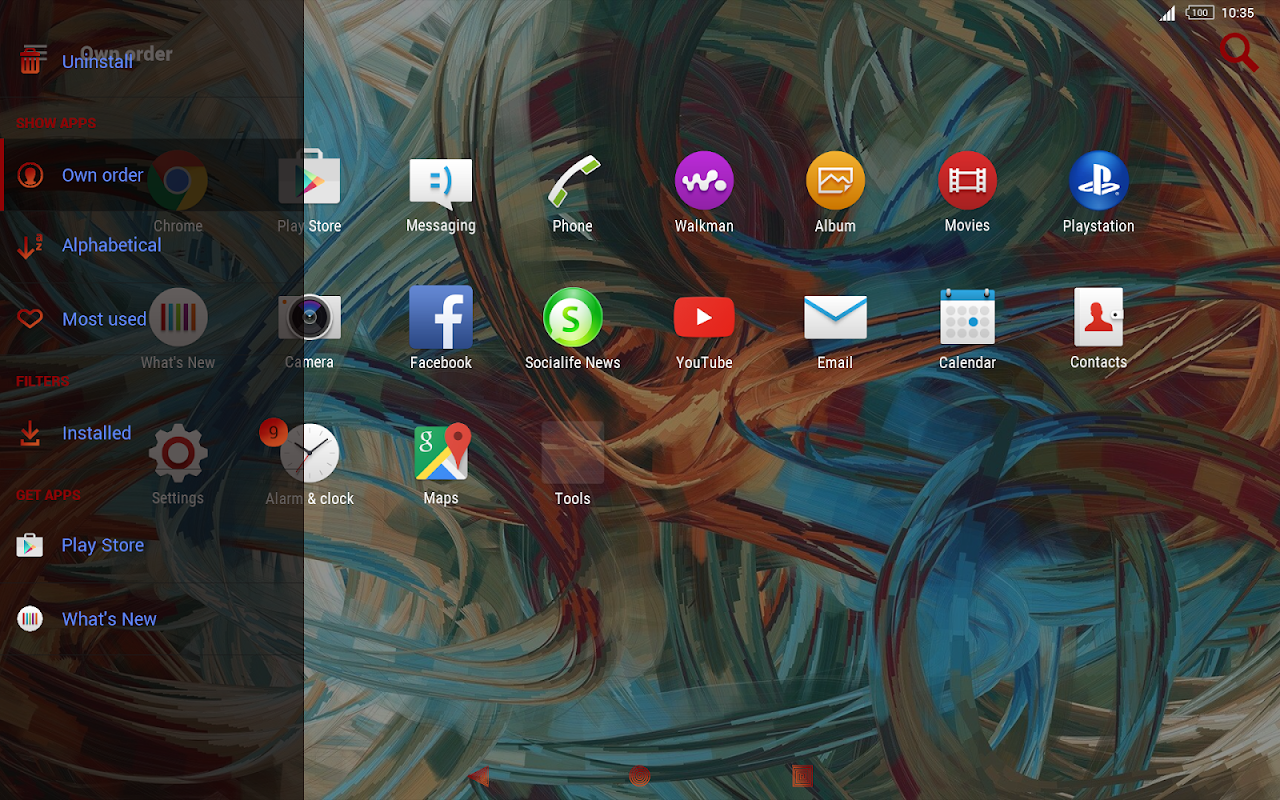Open the Messaging app
The height and width of the screenshot is (800, 1280).
[x=441, y=194]
